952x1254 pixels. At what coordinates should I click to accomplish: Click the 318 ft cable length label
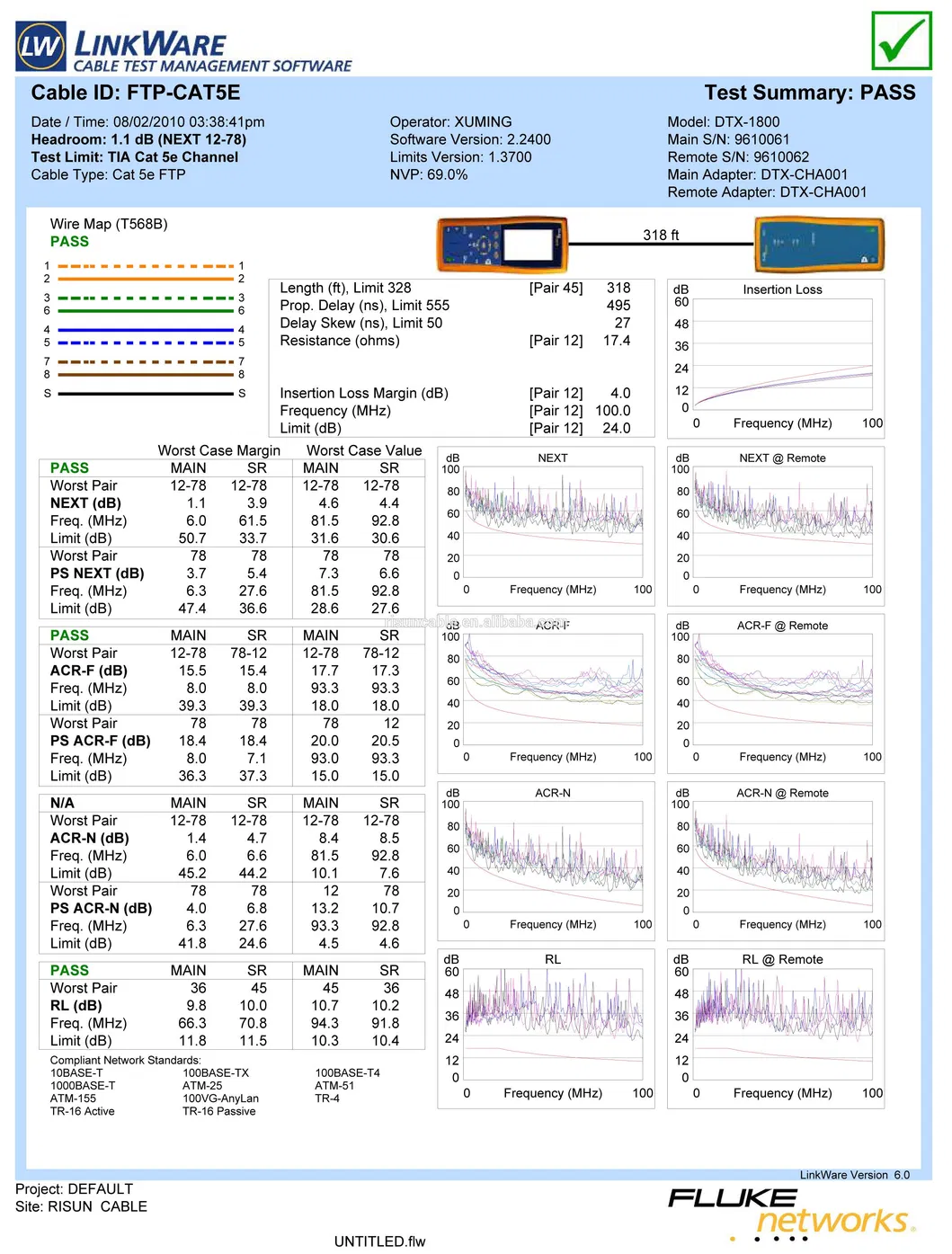[x=661, y=235]
